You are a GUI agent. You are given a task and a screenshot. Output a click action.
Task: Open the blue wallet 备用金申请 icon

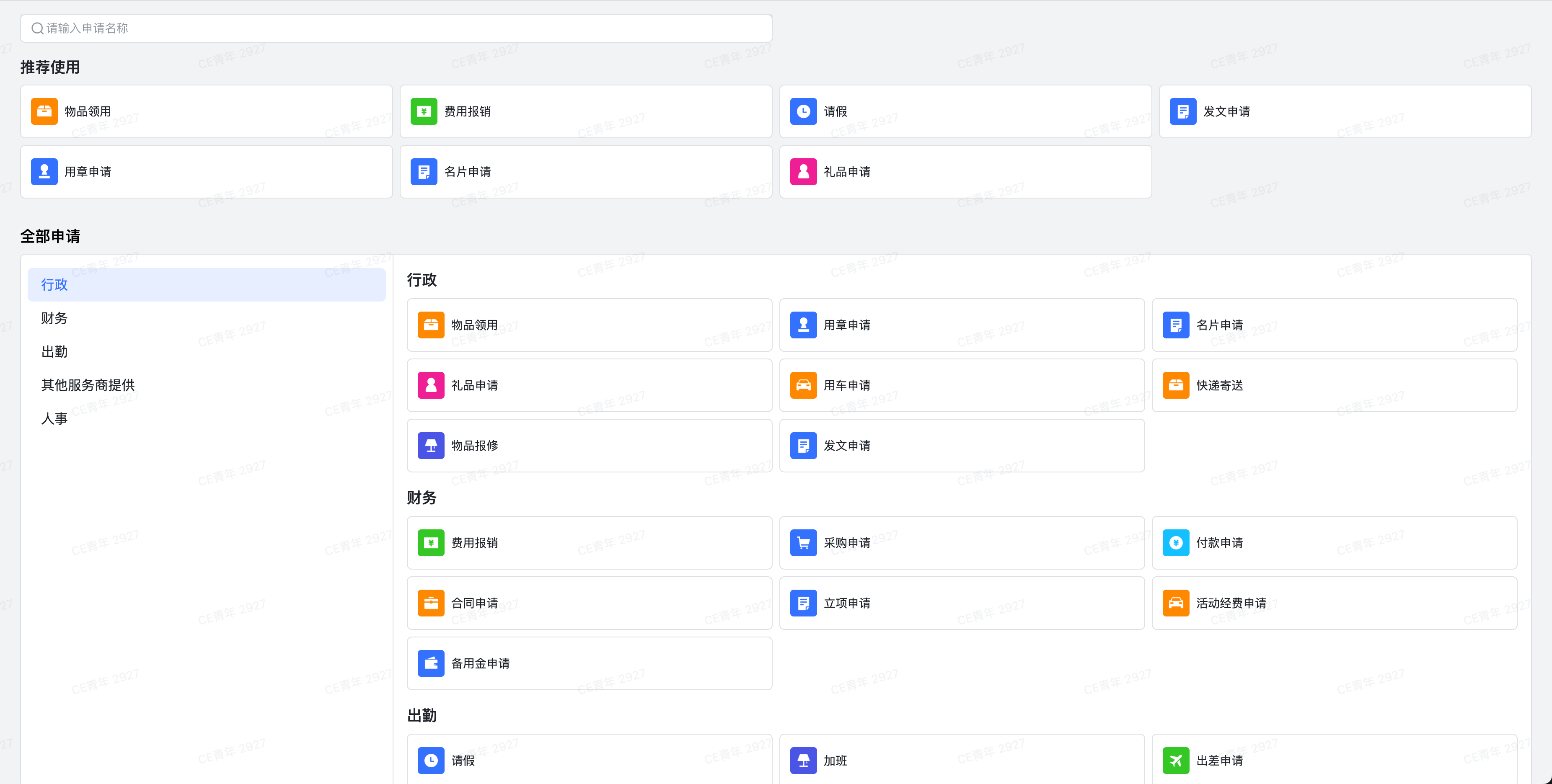point(431,663)
